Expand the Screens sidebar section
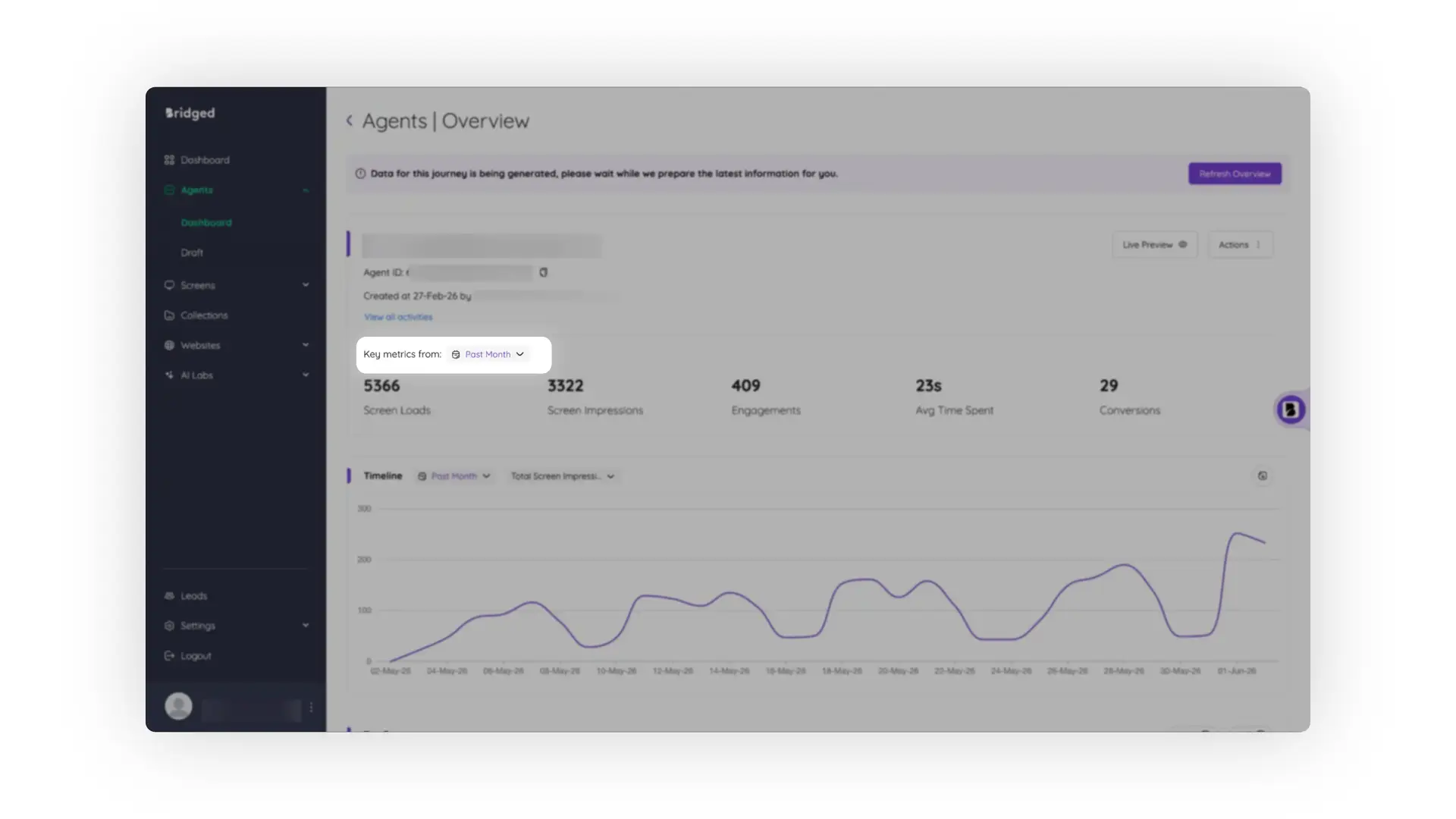 (306, 285)
